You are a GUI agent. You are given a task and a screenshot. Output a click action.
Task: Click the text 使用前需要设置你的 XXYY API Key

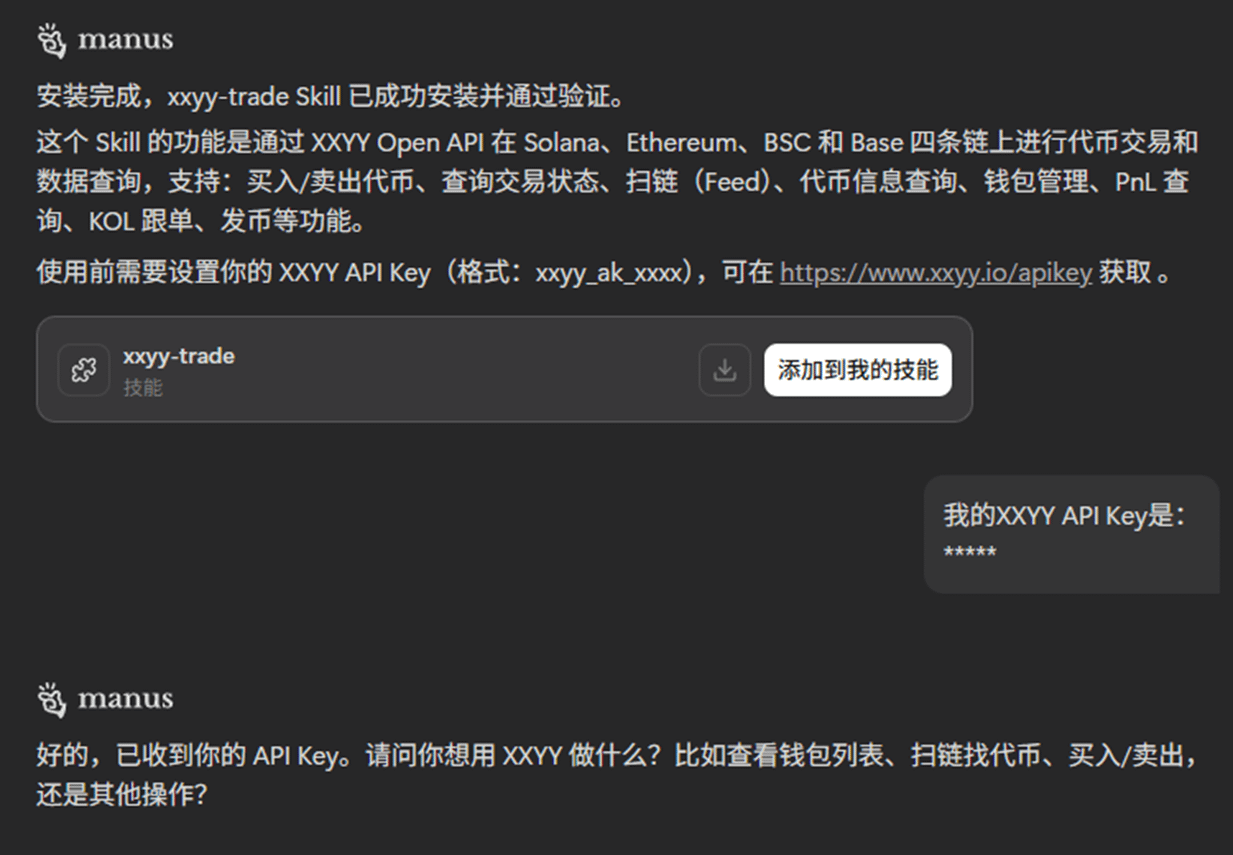pyautogui.click(x=234, y=272)
